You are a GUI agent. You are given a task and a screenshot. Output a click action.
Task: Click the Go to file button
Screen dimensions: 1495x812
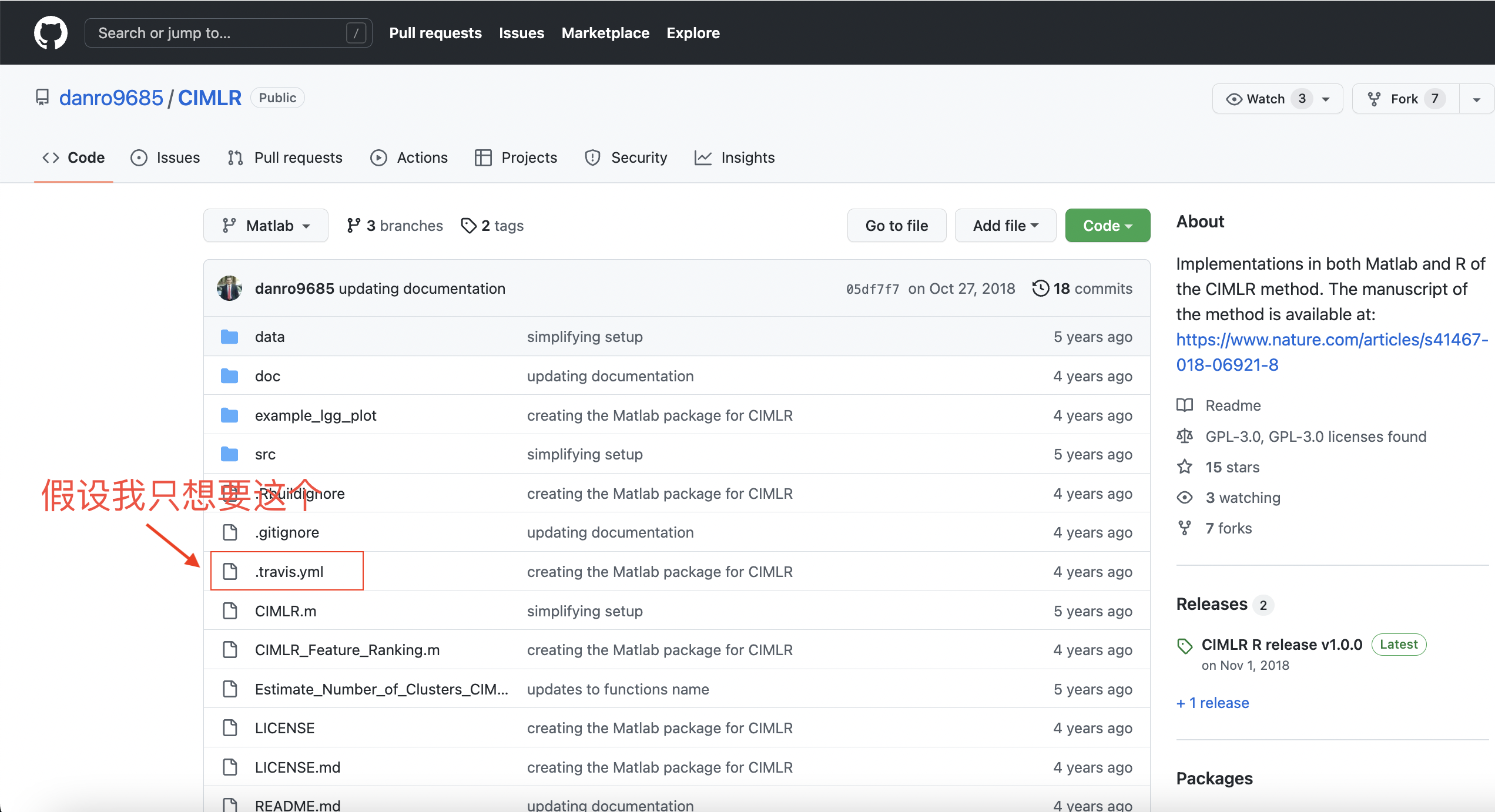coord(896,226)
